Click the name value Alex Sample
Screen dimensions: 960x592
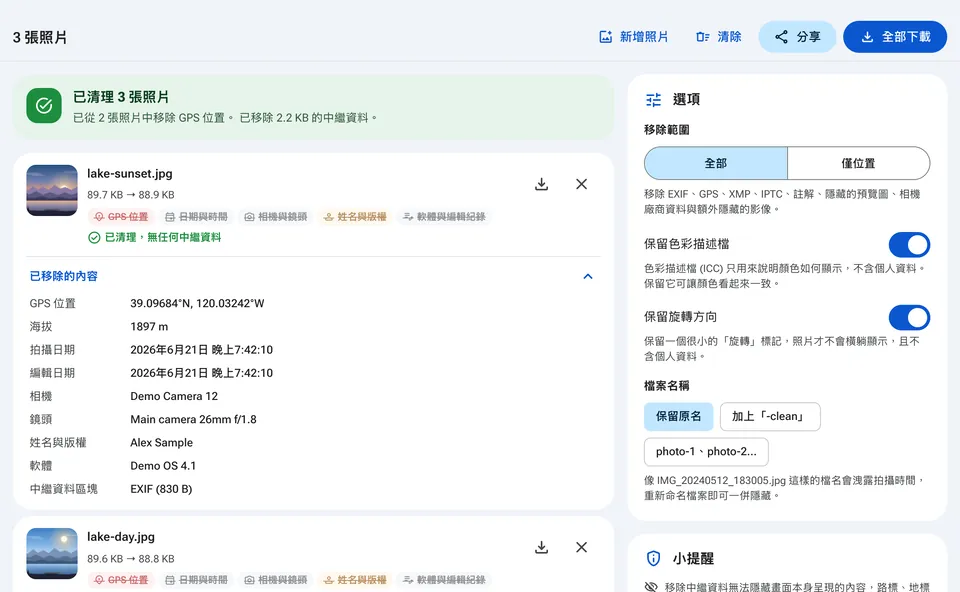pyautogui.click(x=161, y=443)
